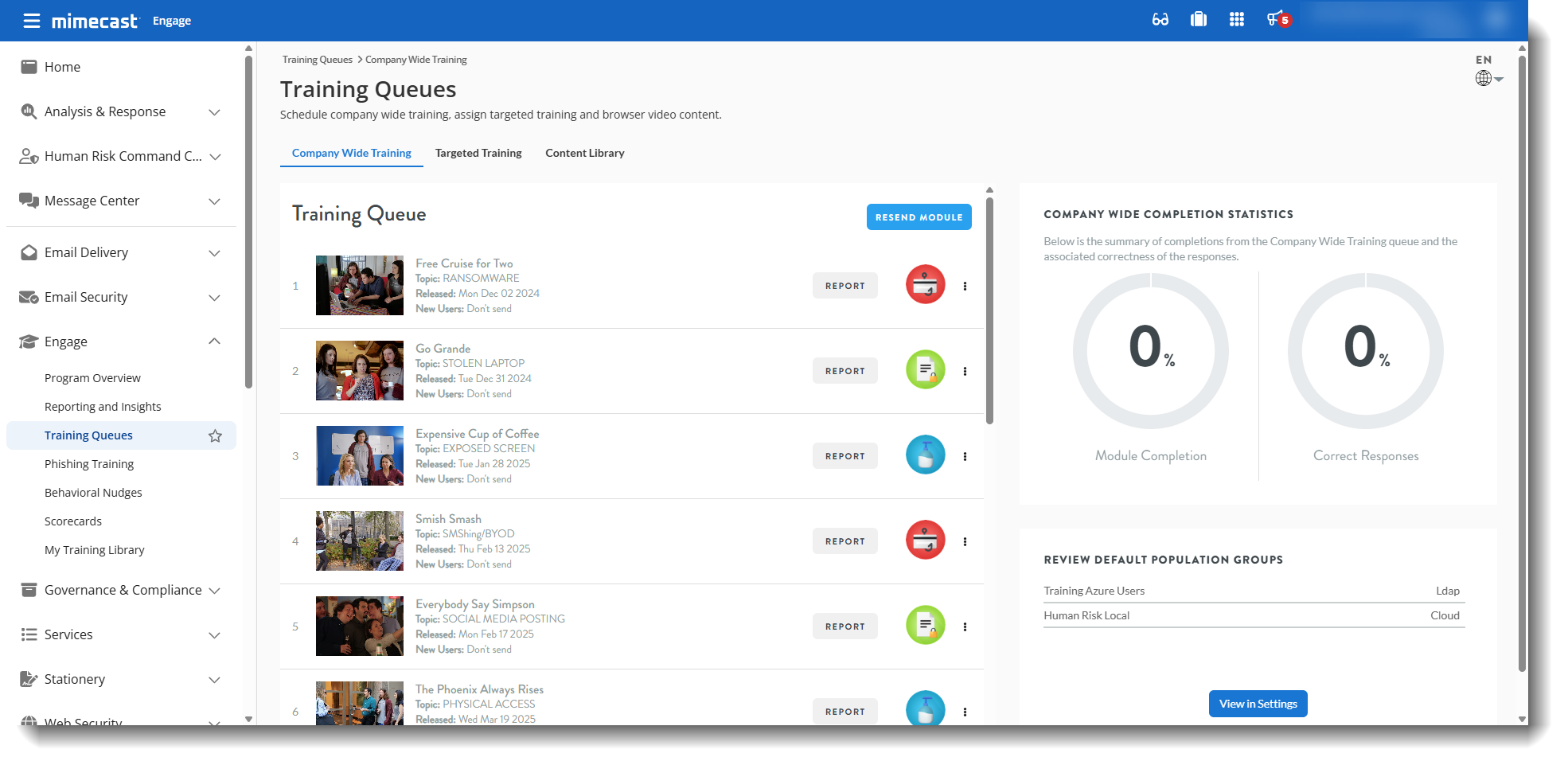Open the hamburger navigation menu
This screenshot has height=765, width=1568.
32,21
